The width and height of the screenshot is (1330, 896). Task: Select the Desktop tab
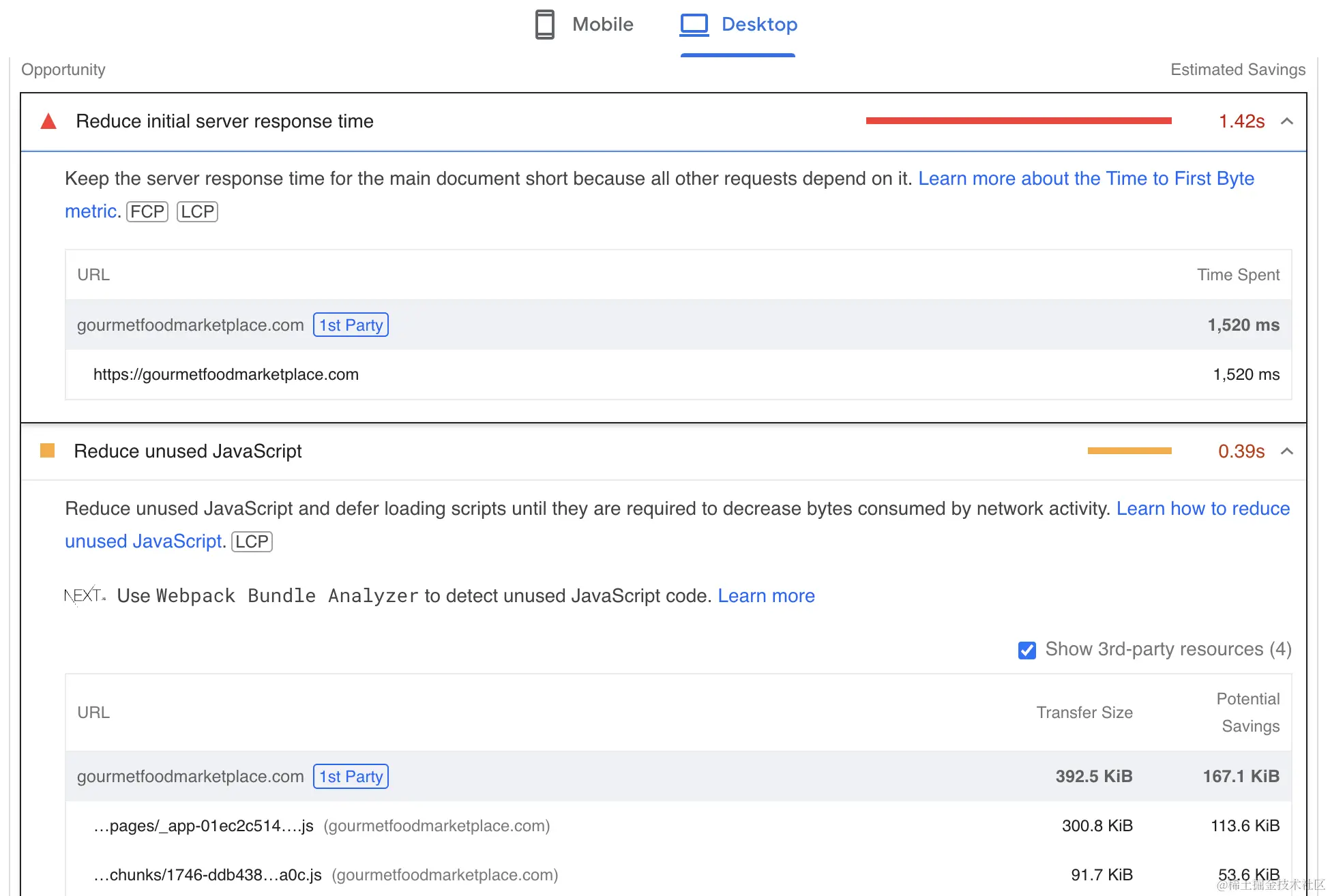(x=758, y=25)
